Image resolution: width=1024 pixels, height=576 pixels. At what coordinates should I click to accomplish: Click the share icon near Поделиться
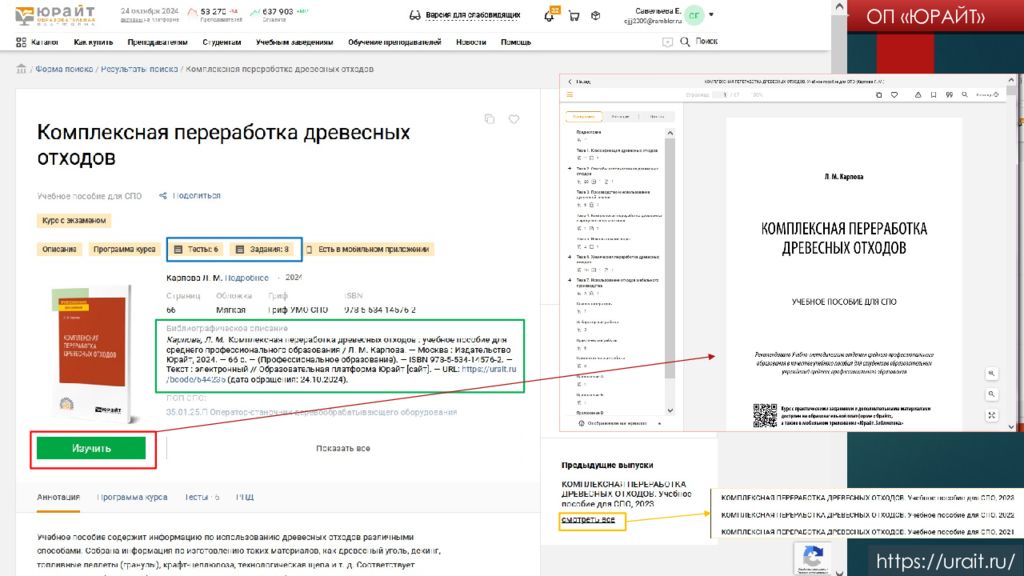pos(163,195)
